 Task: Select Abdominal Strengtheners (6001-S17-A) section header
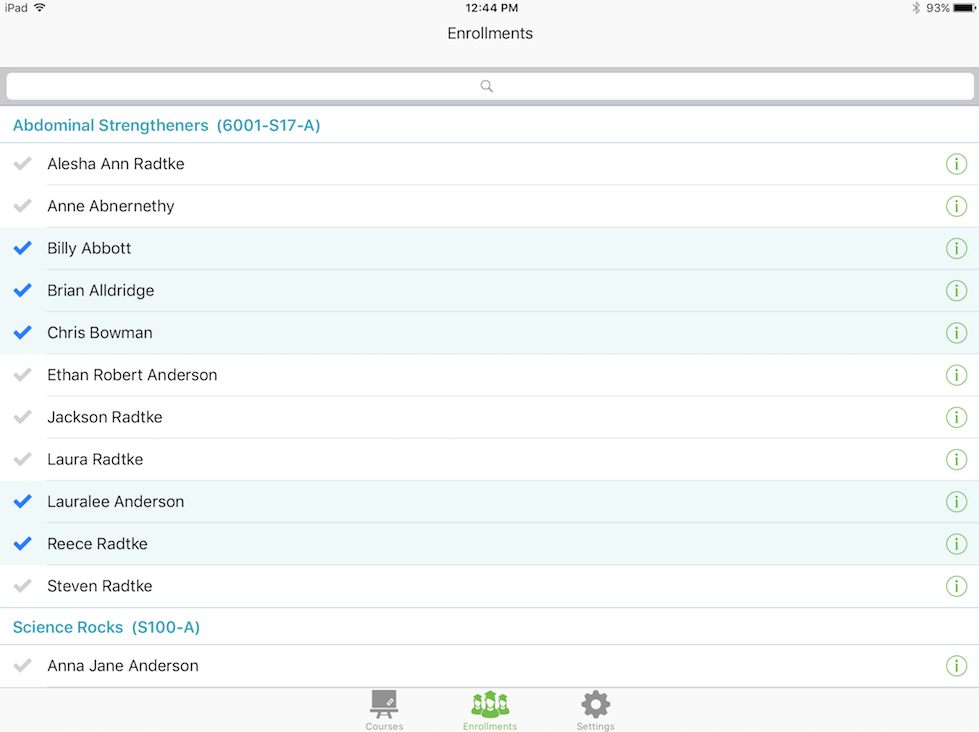[x=167, y=126]
